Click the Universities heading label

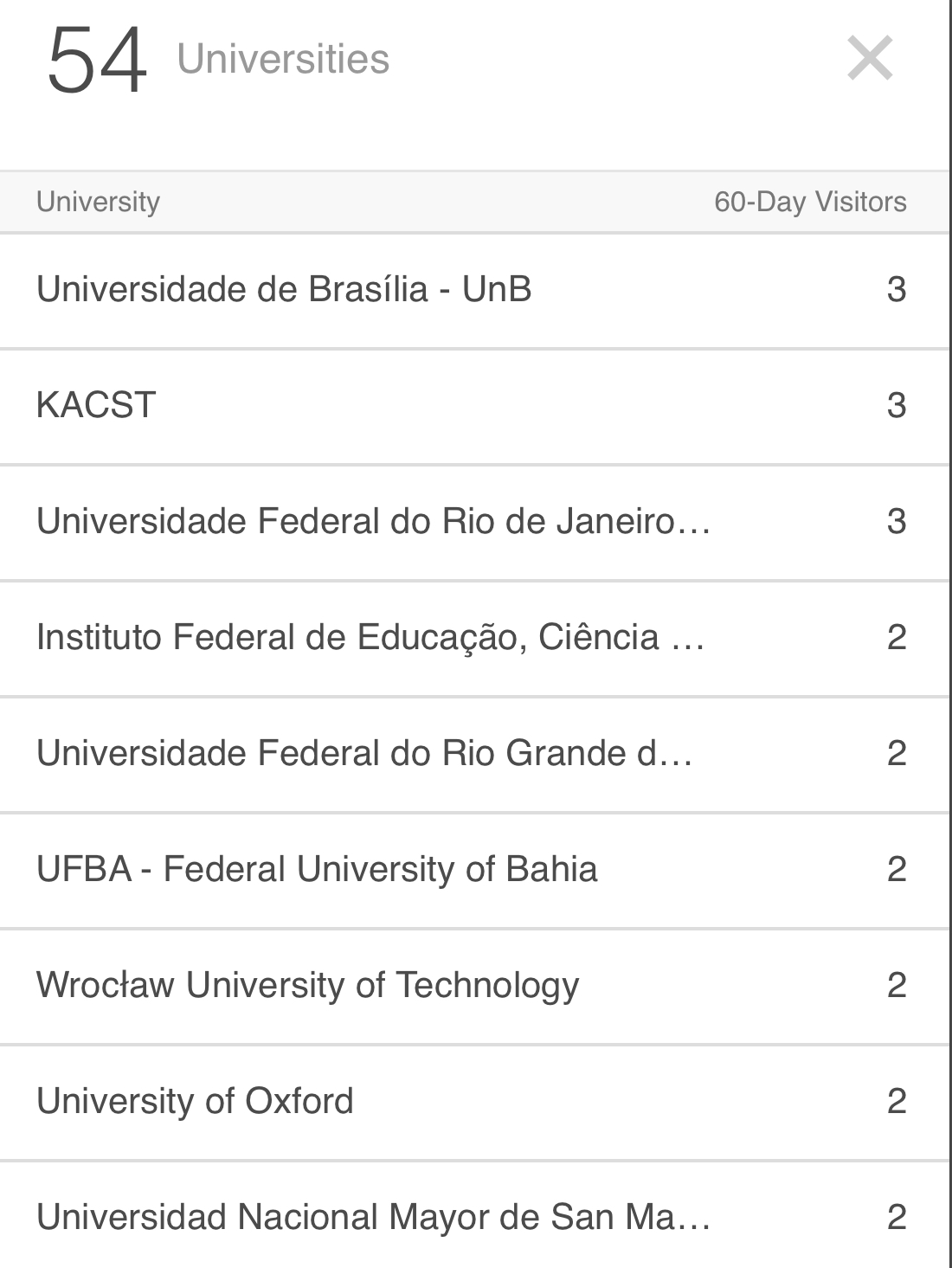point(283,59)
